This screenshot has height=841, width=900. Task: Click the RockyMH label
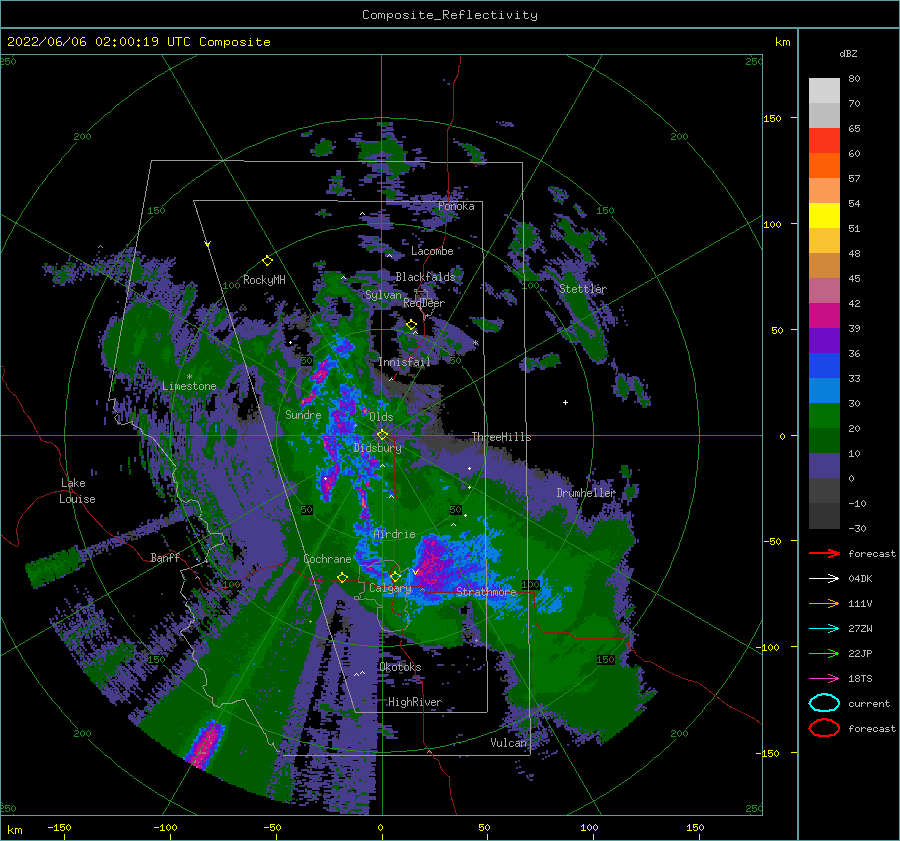click(x=264, y=280)
